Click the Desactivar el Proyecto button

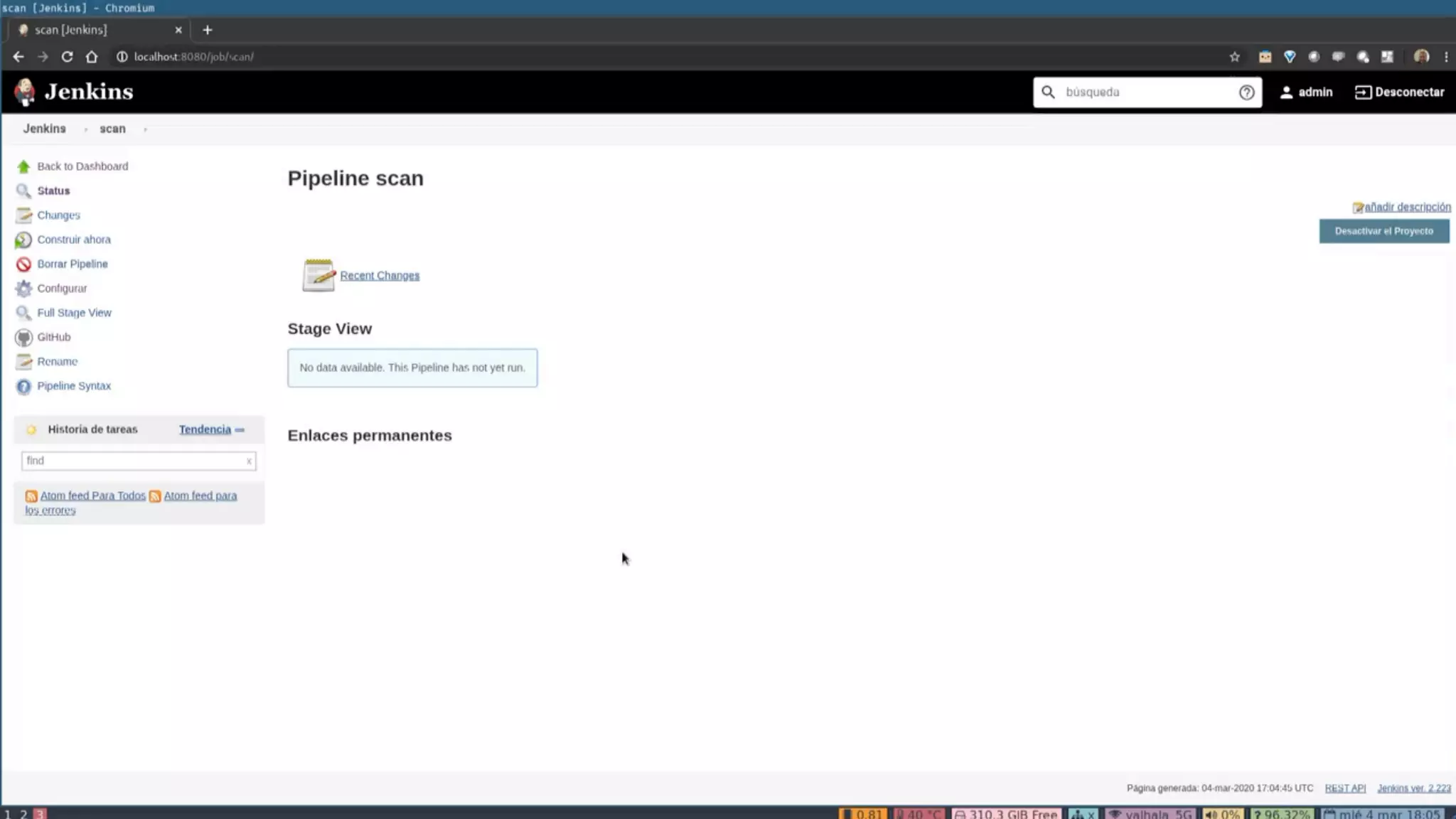[1383, 231]
